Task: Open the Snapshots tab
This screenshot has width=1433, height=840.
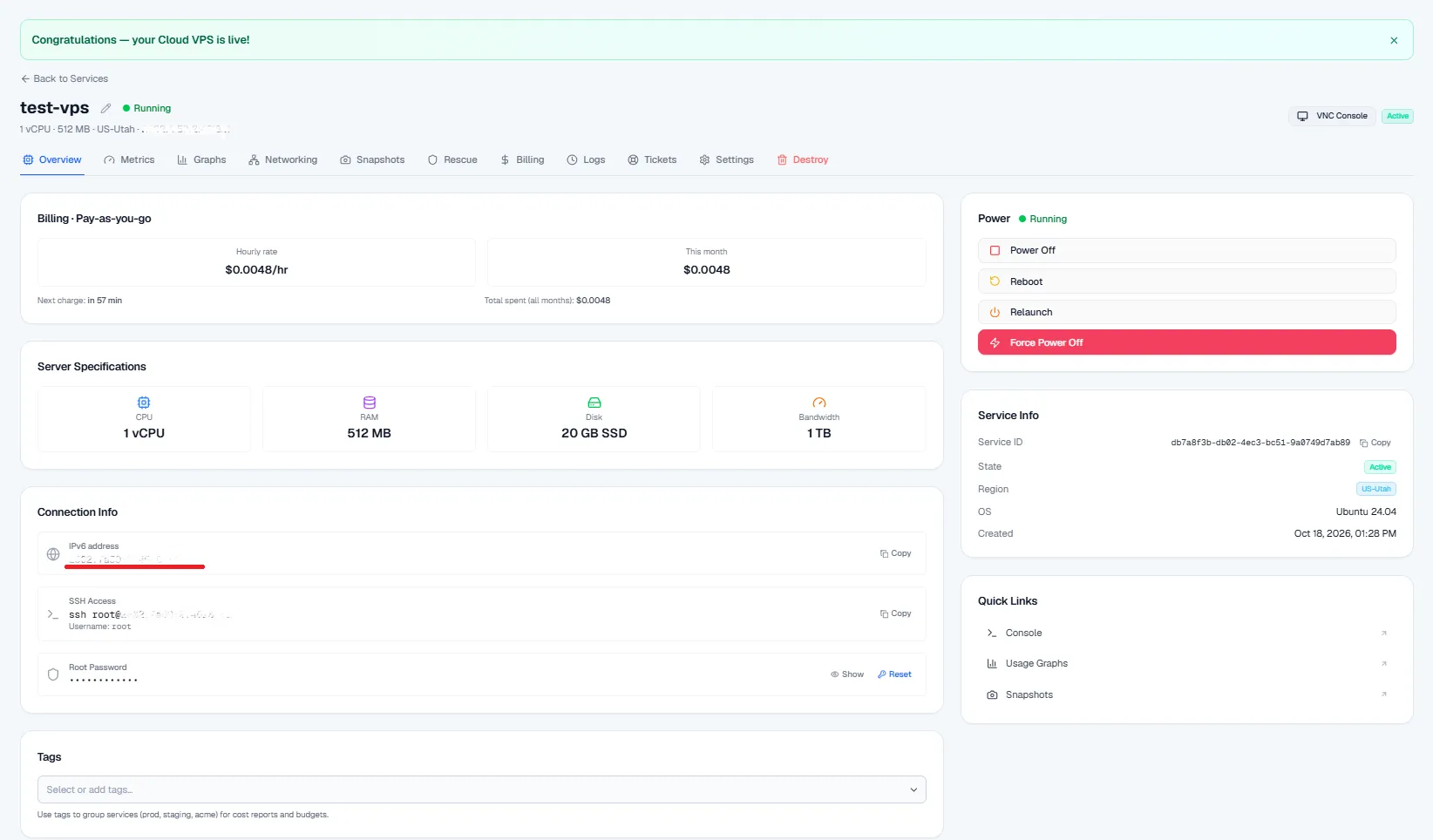Action: [372, 159]
